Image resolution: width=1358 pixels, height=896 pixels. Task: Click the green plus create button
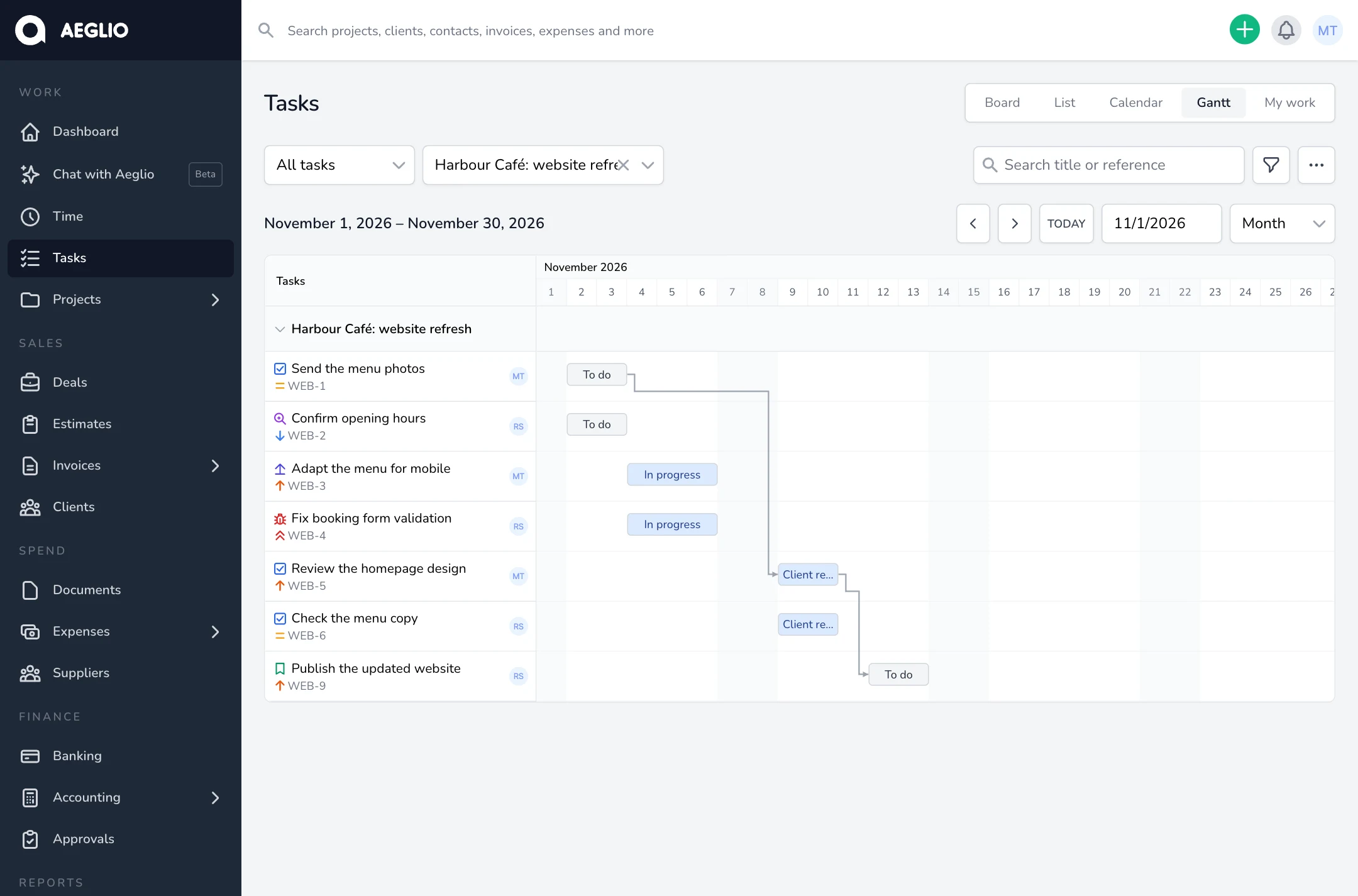pyautogui.click(x=1245, y=30)
